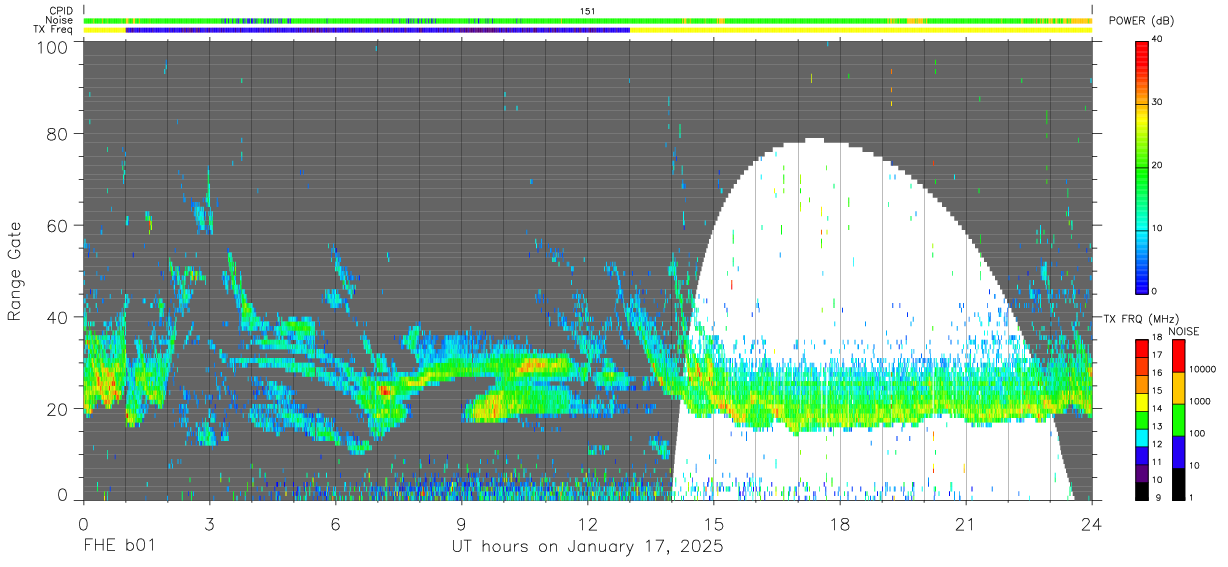Click the blue portion of the TX Freq strip
The image size is (1228, 567).
(378, 30)
